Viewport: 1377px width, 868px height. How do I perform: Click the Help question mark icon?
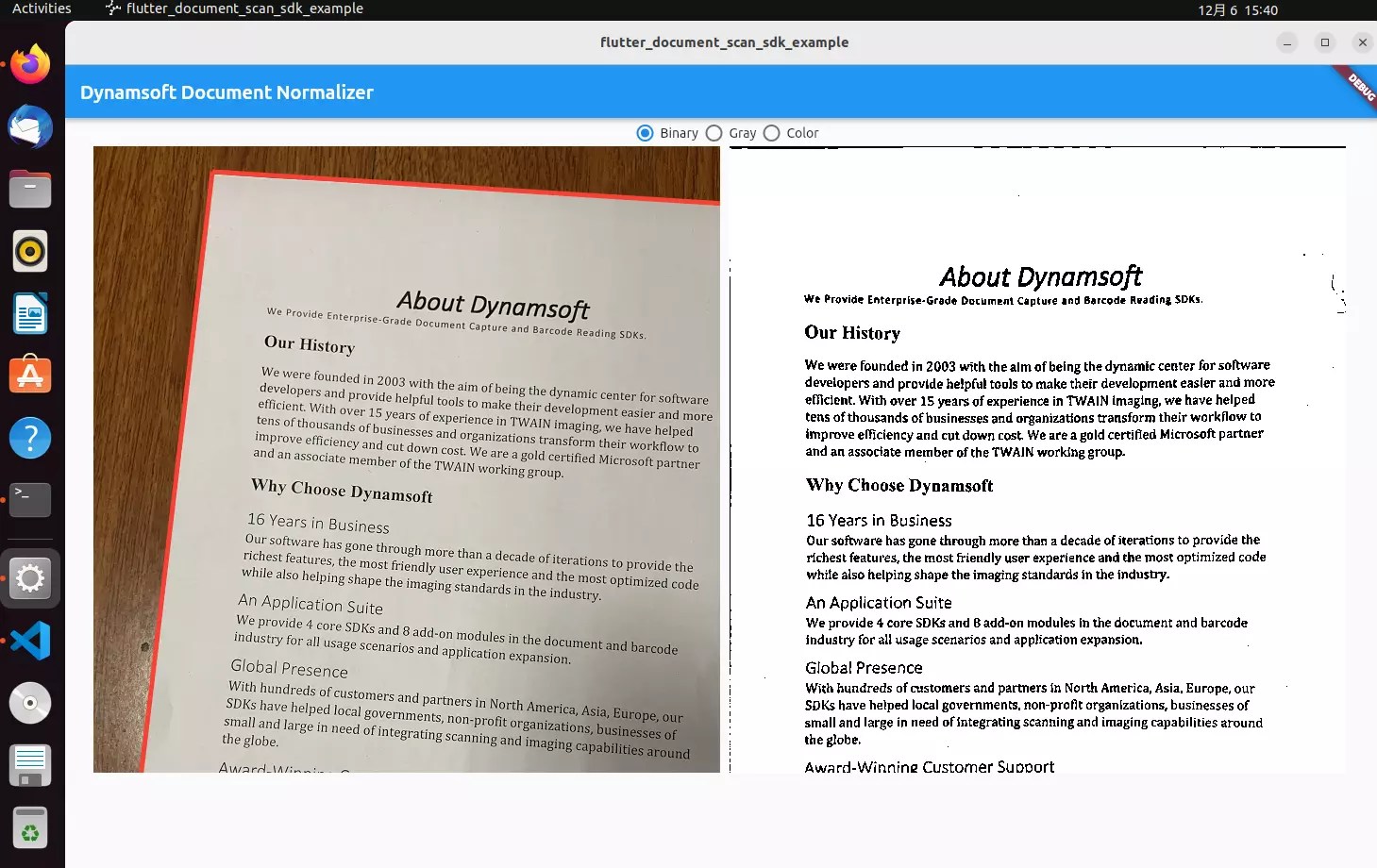point(29,438)
